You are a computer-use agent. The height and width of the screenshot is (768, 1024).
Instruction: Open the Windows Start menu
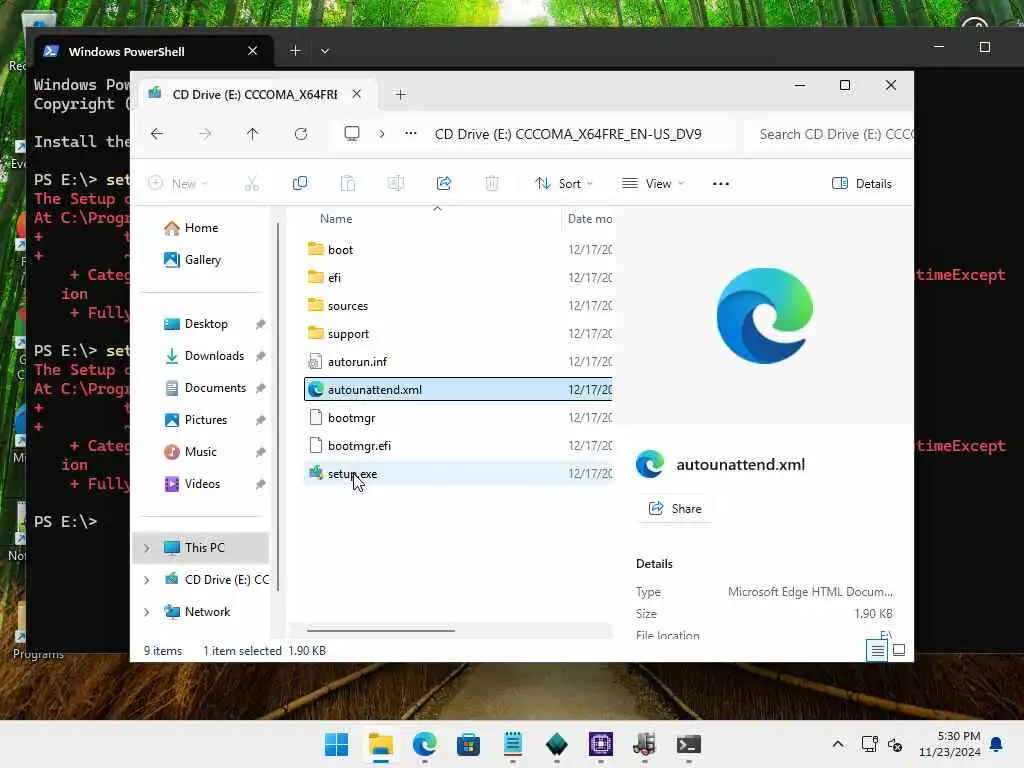click(337, 744)
